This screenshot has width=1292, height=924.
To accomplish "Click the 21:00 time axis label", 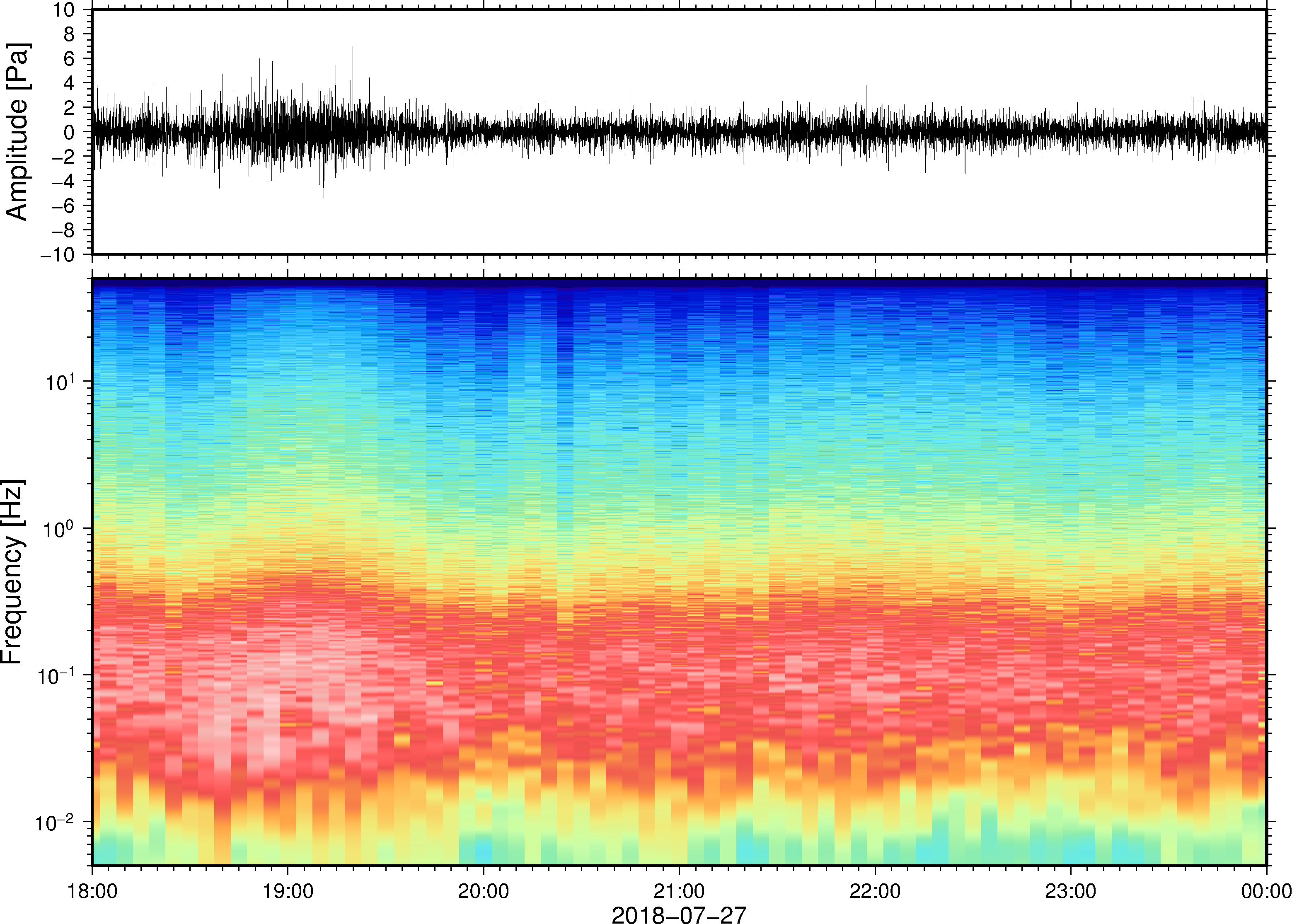I will [x=679, y=891].
